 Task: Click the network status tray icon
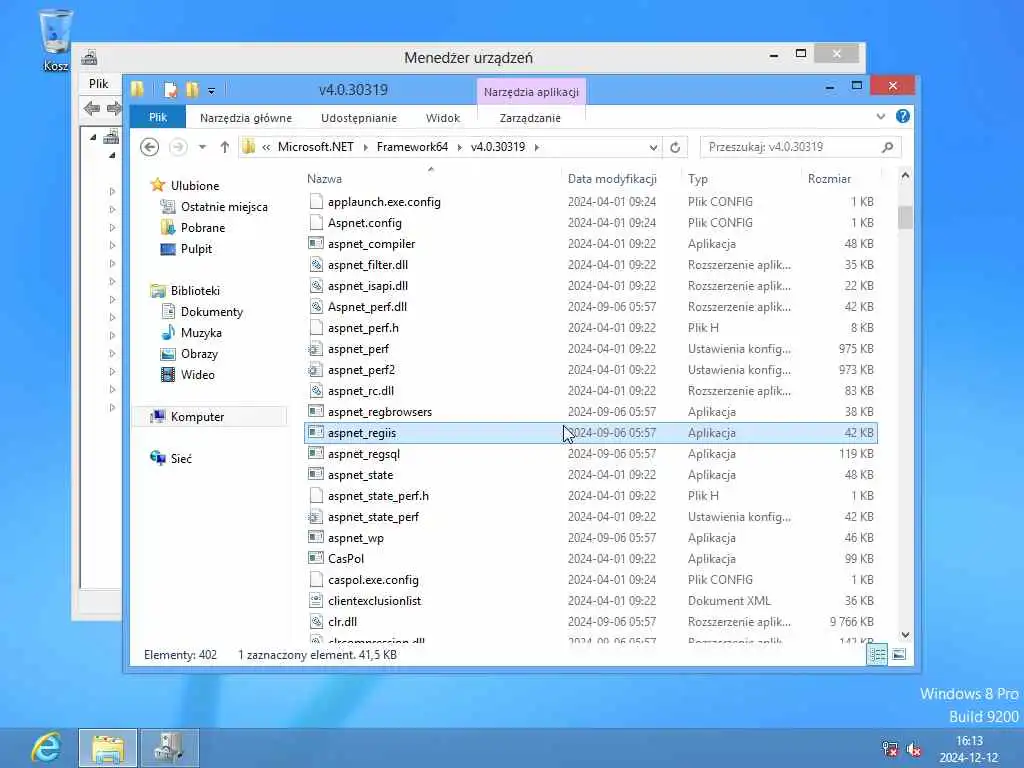(x=889, y=749)
